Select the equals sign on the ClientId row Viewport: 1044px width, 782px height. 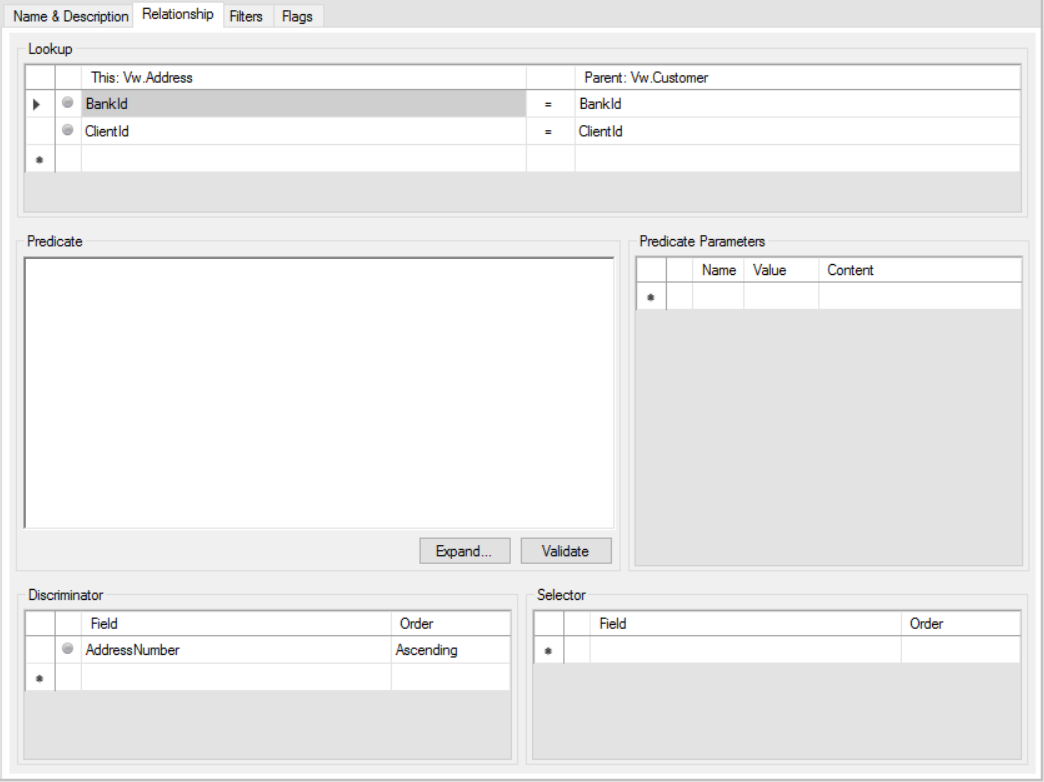pos(550,130)
